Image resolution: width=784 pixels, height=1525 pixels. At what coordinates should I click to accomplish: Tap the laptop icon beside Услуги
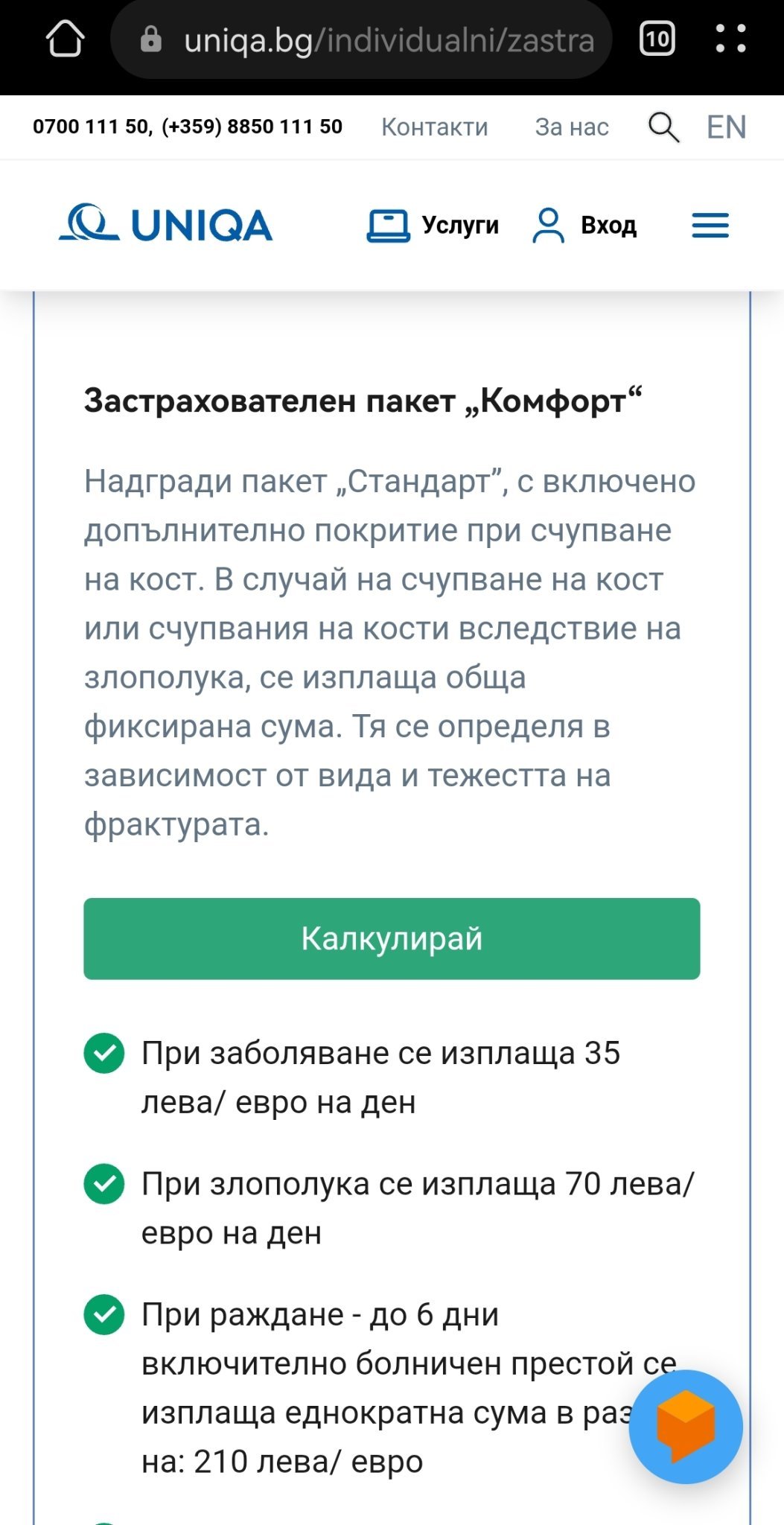[388, 226]
